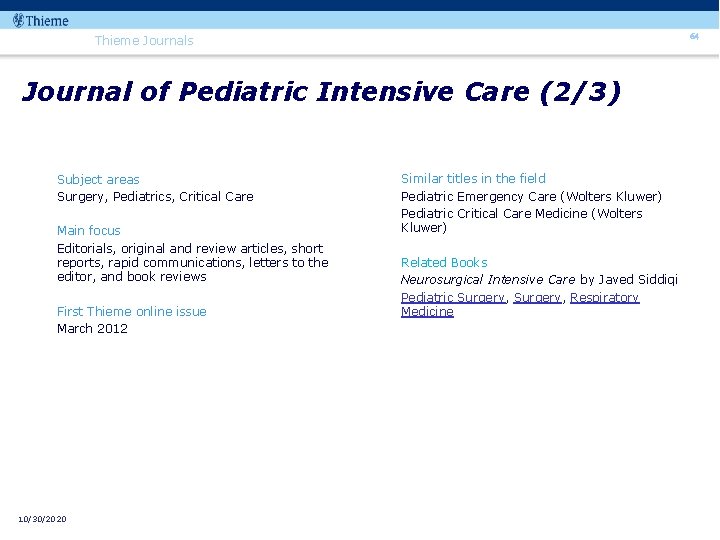The width and height of the screenshot is (720, 540).
Task: Click the 'Main focus' heading
Action: (x=89, y=231)
